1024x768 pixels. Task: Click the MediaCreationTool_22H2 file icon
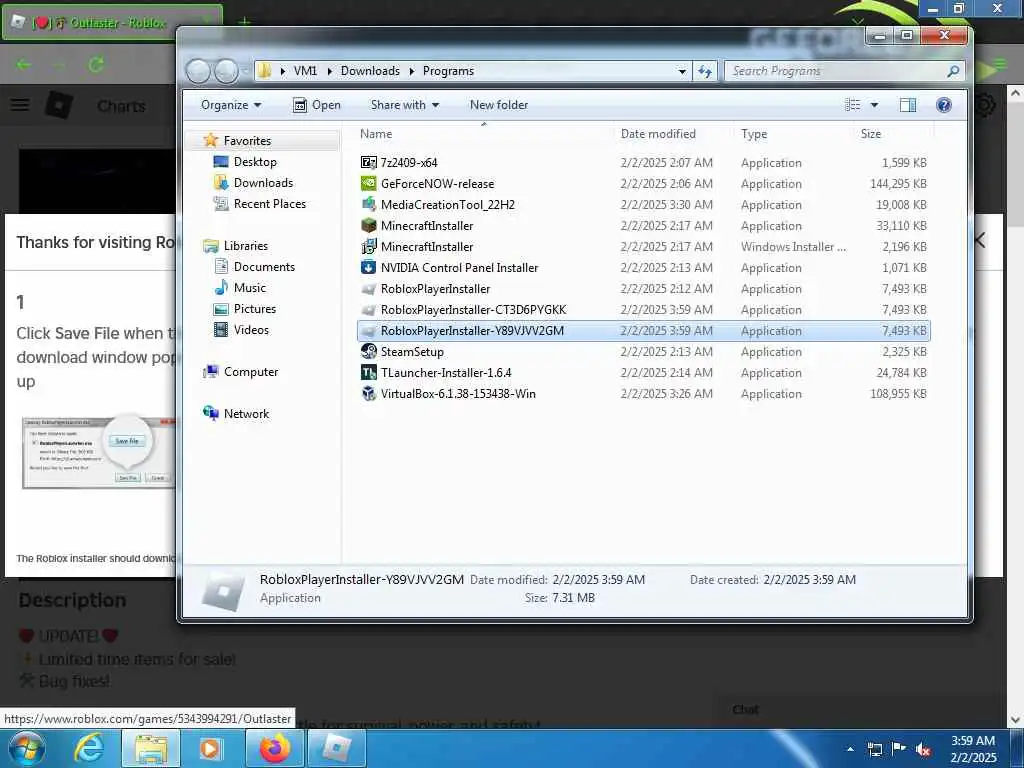coord(368,204)
